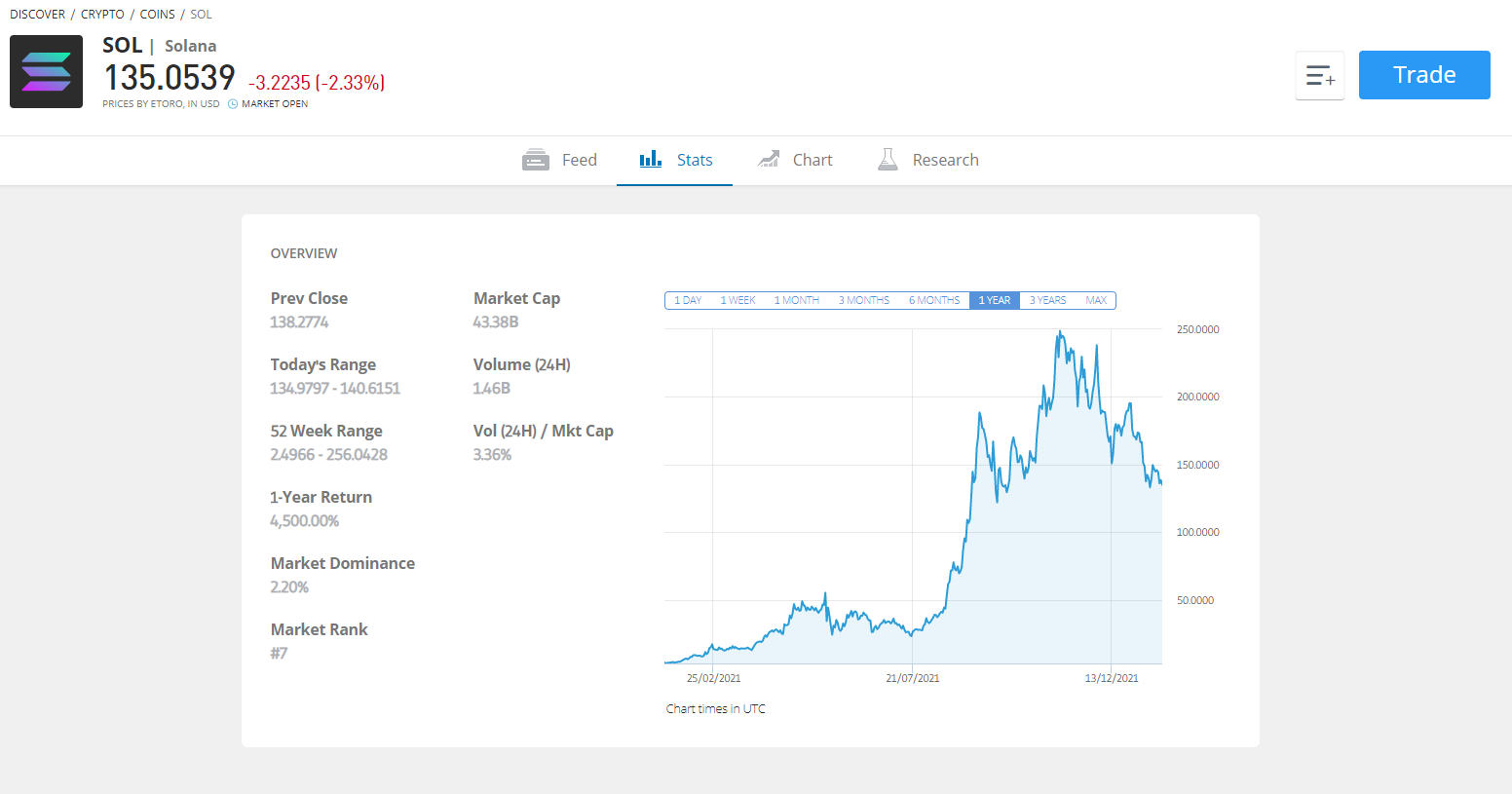
Task: Click the market open clock icon
Action: coord(233,104)
